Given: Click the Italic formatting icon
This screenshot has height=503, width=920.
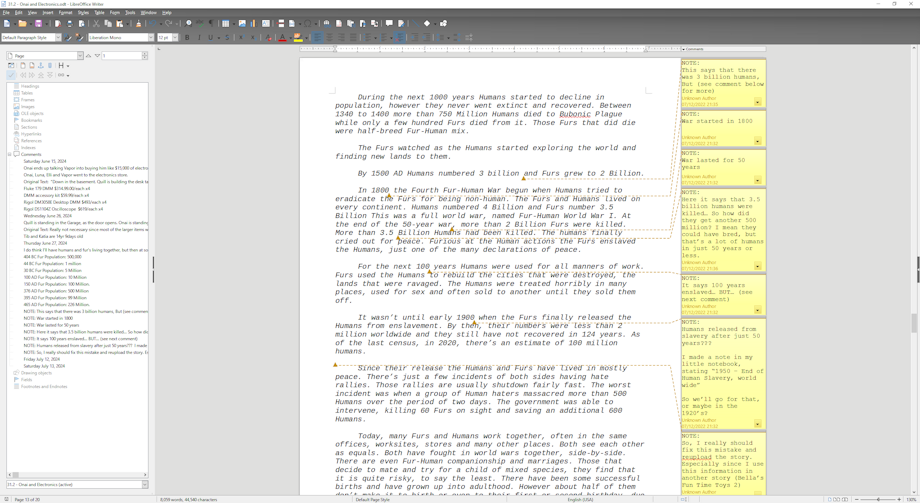Looking at the screenshot, I should (x=199, y=38).
